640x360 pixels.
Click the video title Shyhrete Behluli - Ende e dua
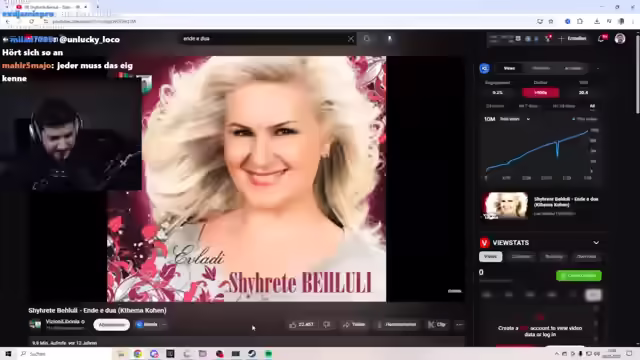97,310
